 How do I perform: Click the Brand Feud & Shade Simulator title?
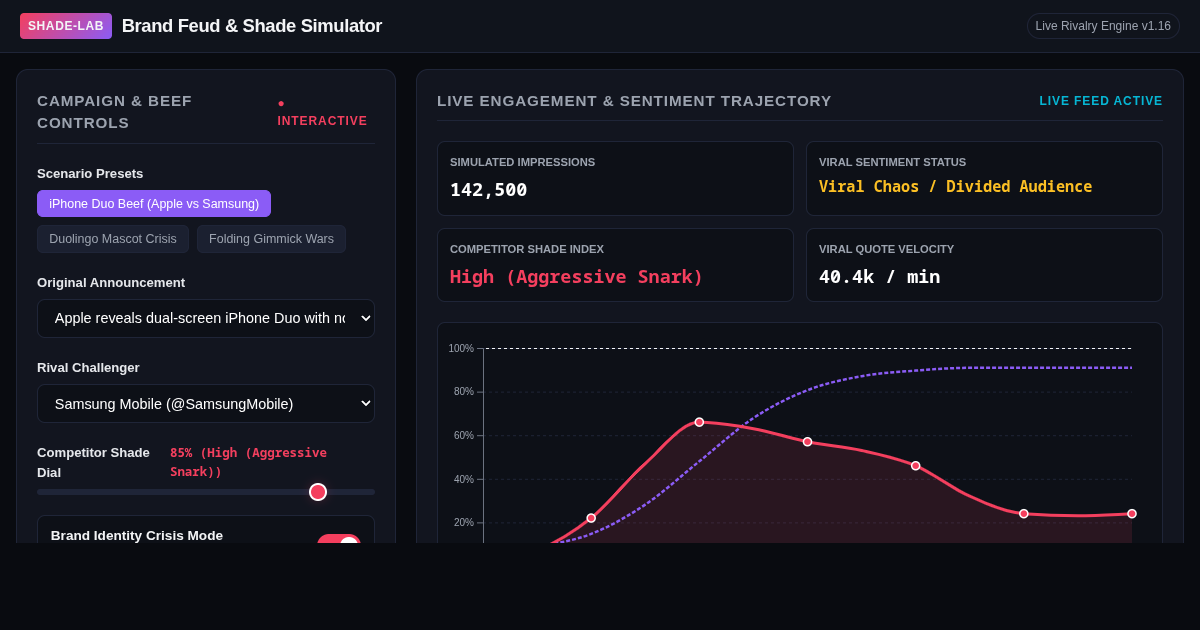252,26
